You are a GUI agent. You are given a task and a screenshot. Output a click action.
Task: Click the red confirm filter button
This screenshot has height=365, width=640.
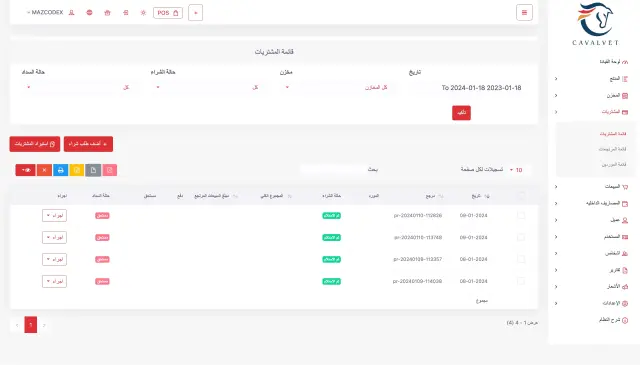(x=461, y=113)
